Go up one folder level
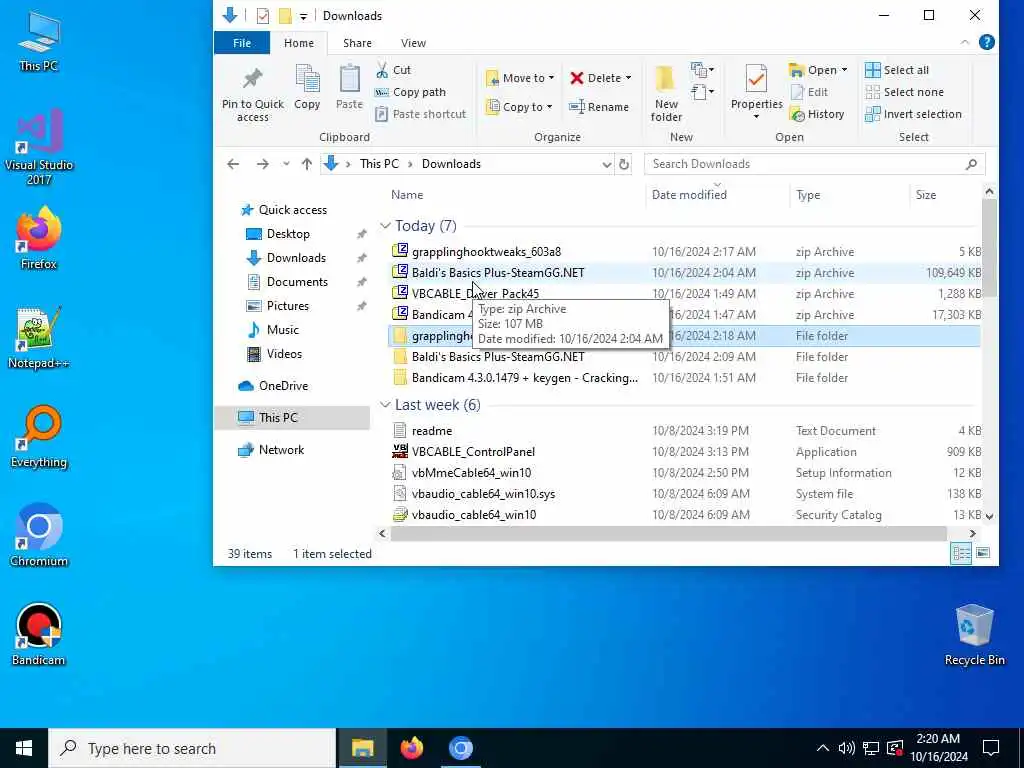Screen dimensions: 1024x768 coord(307,164)
